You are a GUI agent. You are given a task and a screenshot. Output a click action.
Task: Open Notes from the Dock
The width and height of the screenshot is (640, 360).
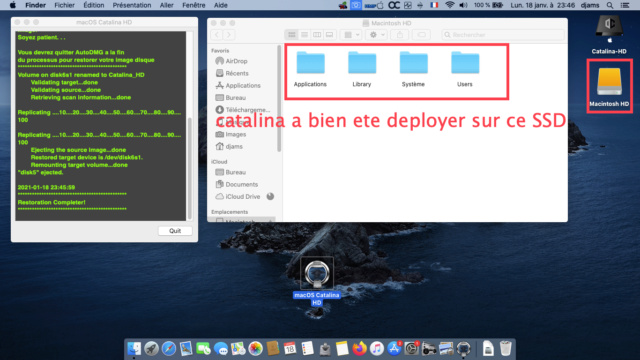point(342,349)
